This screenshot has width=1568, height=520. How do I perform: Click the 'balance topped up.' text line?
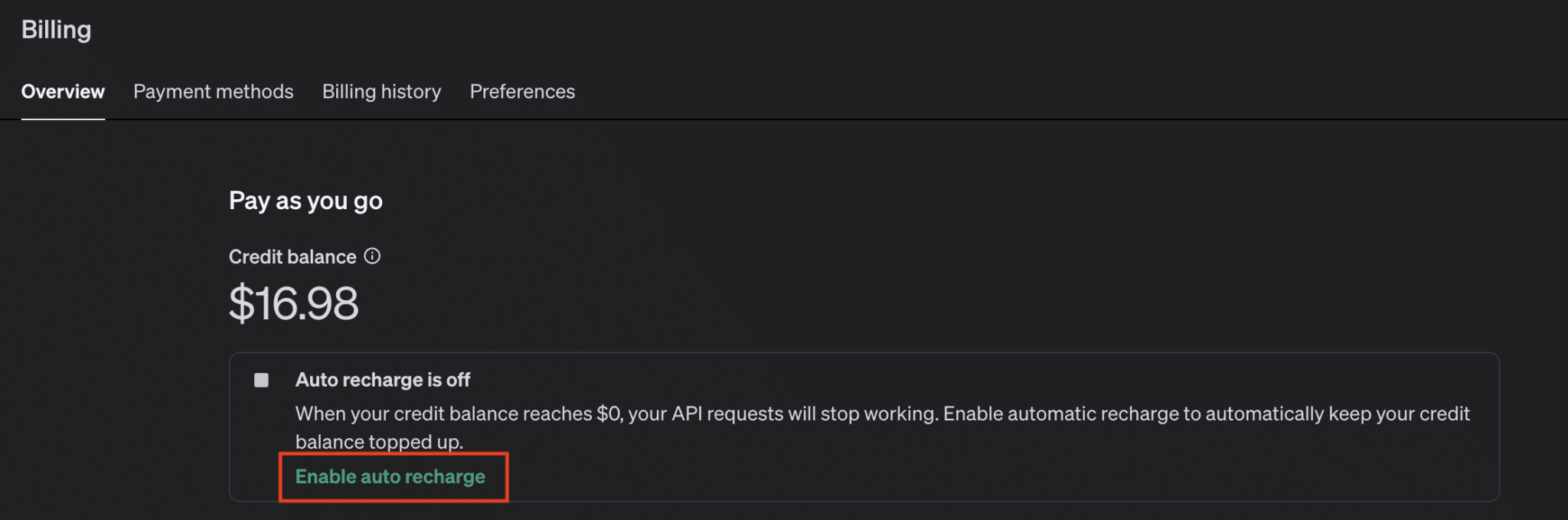[379, 442]
